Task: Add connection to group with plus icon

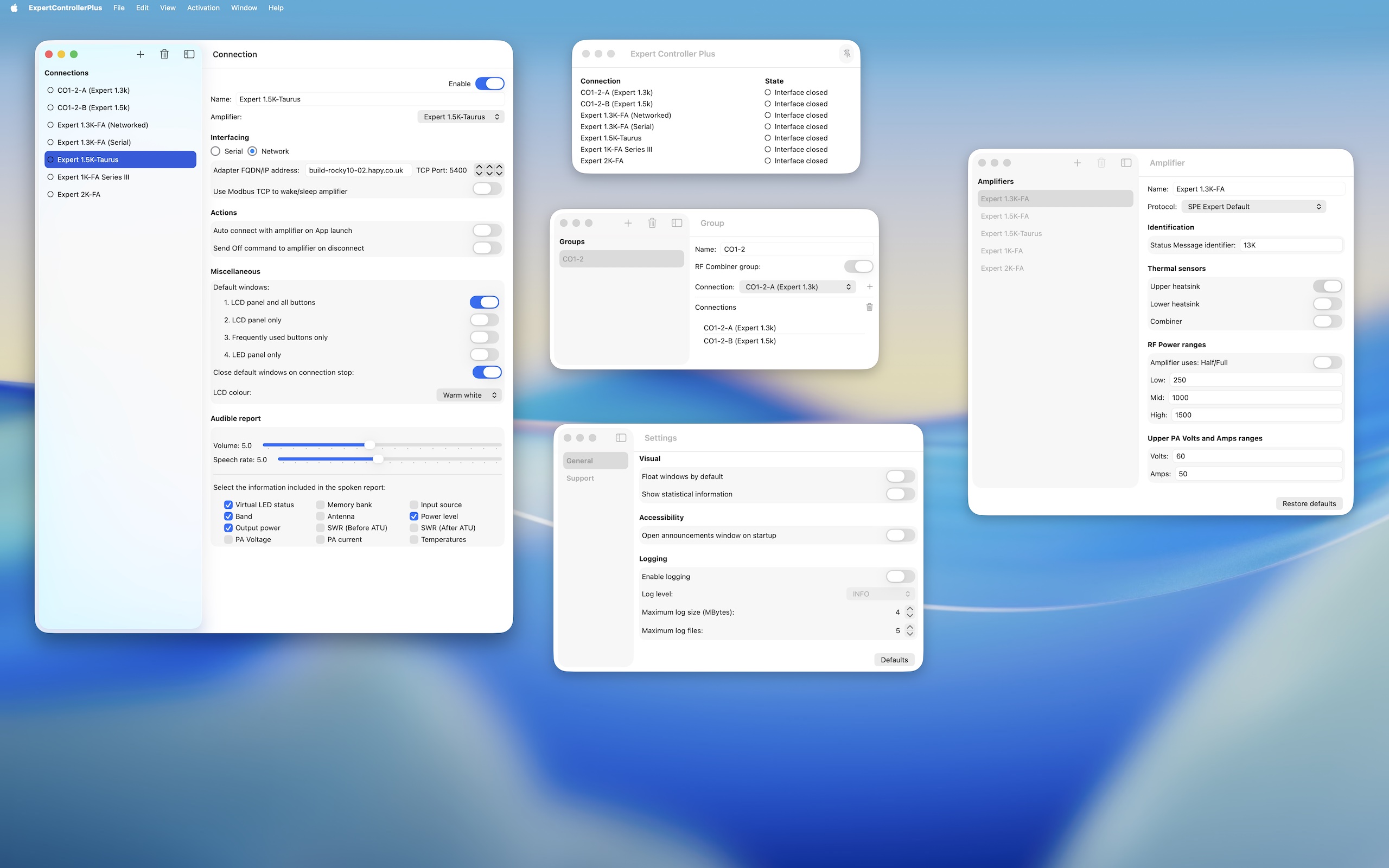Action: (x=870, y=286)
